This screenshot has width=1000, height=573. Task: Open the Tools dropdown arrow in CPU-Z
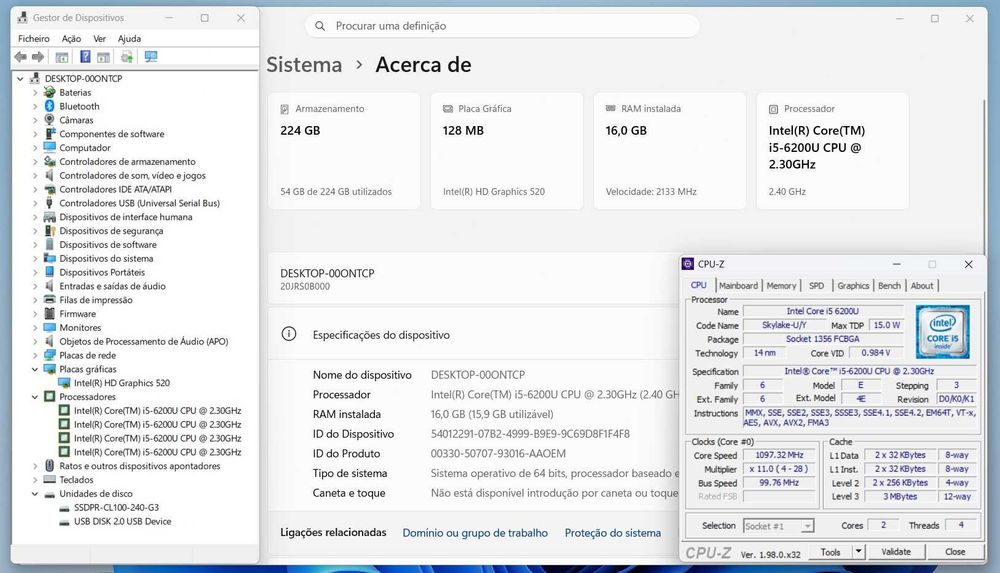click(x=858, y=551)
